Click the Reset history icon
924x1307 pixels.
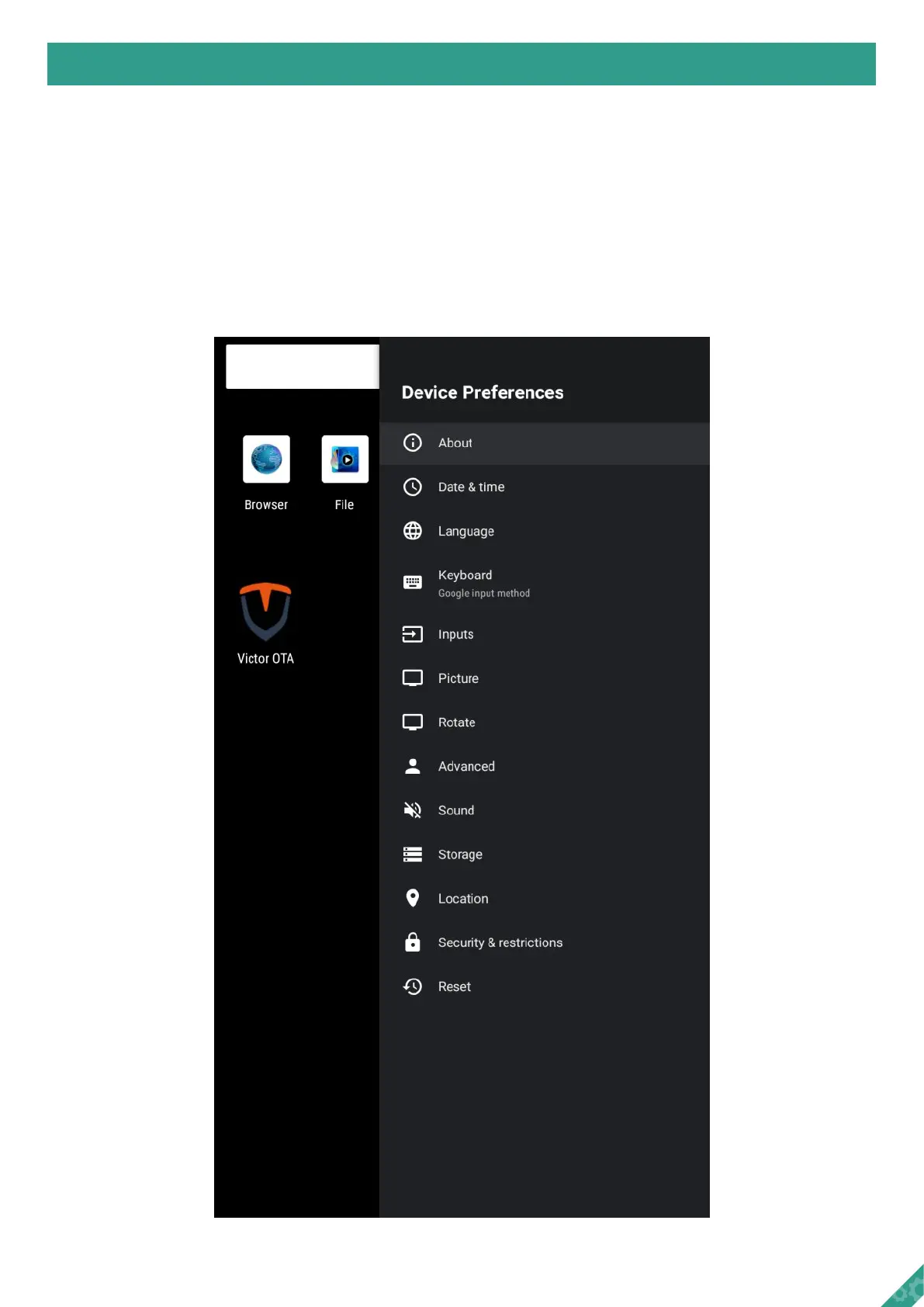413,986
